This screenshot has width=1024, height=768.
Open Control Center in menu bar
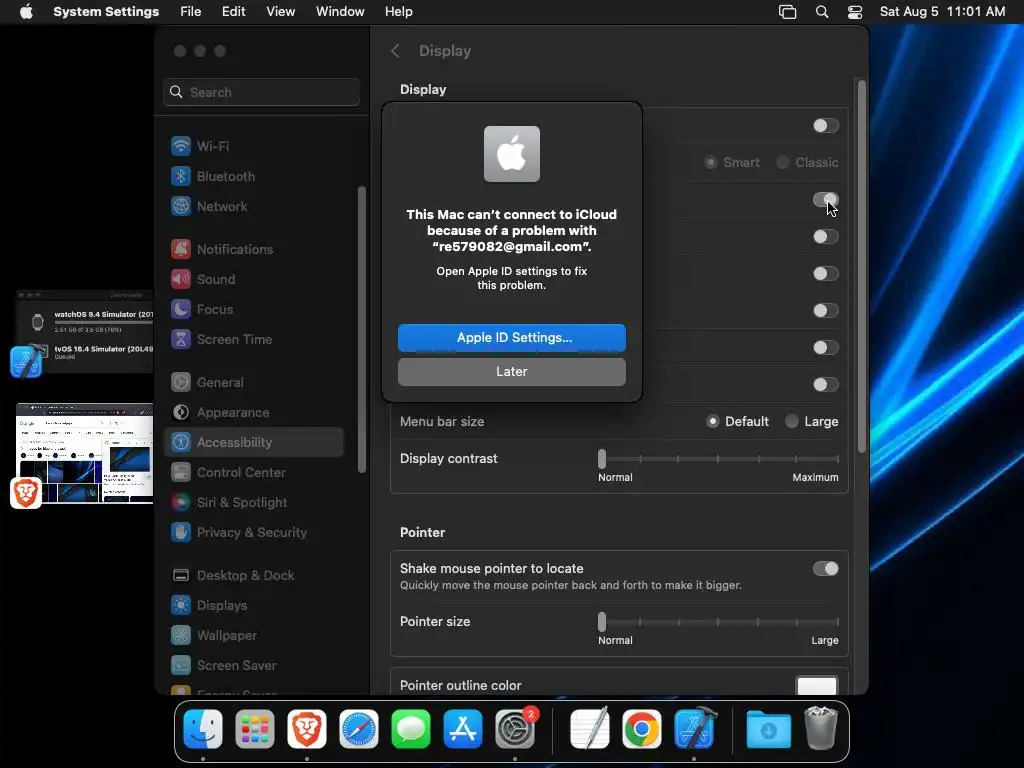(855, 12)
